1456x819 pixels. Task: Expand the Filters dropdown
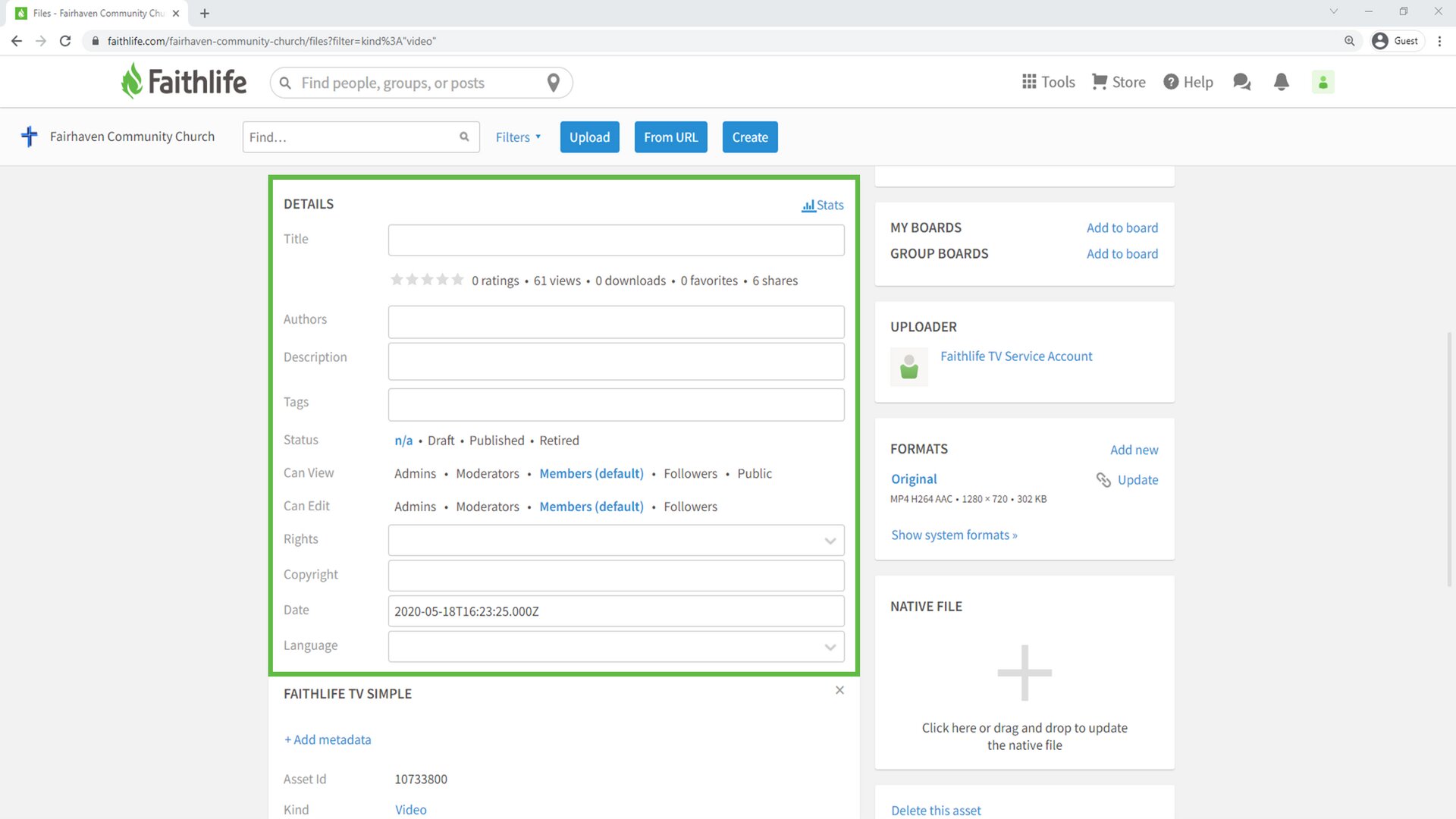click(518, 137)
